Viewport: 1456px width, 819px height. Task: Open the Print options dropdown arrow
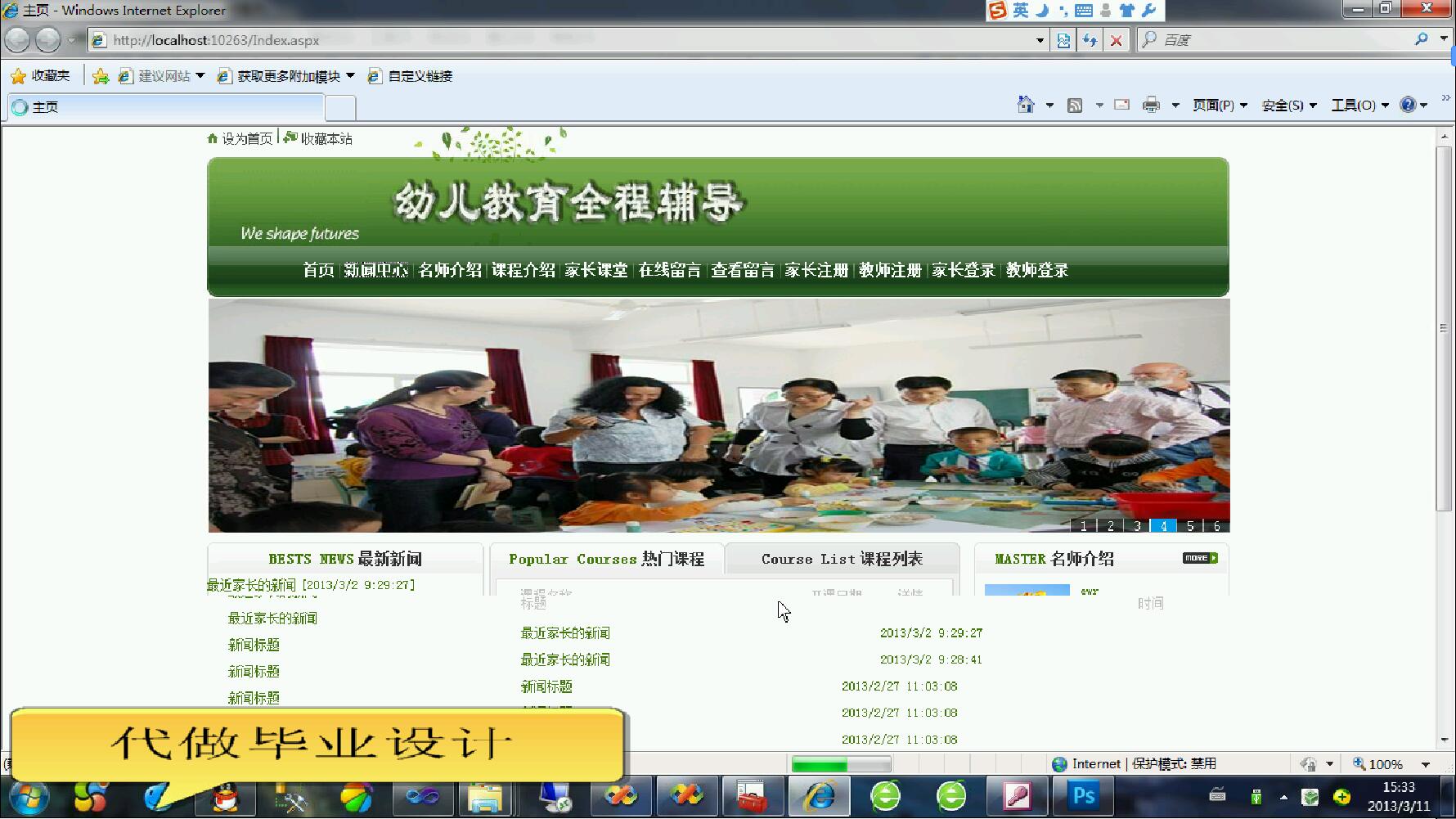1175,106
